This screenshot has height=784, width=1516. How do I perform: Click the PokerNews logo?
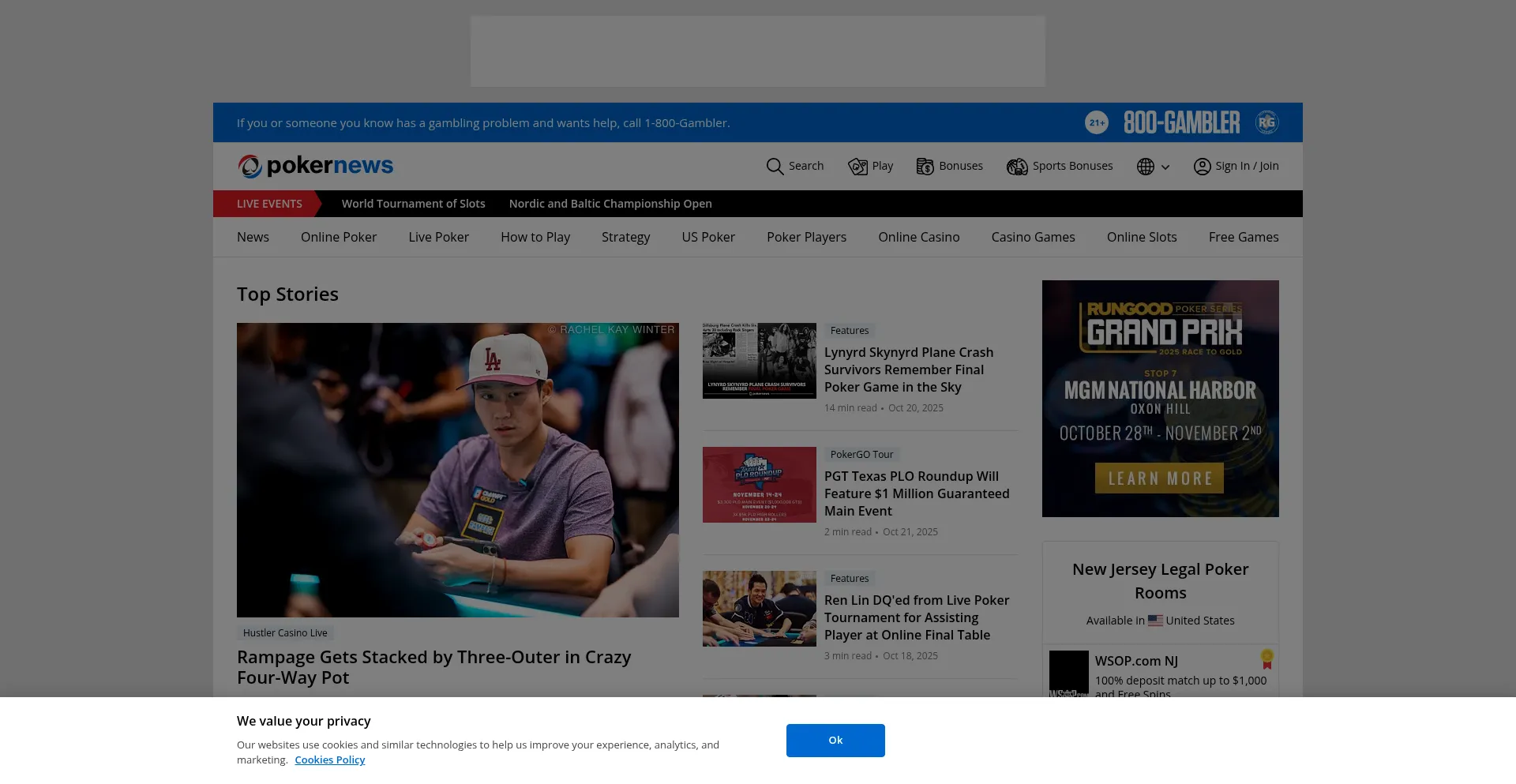point(315,166)
